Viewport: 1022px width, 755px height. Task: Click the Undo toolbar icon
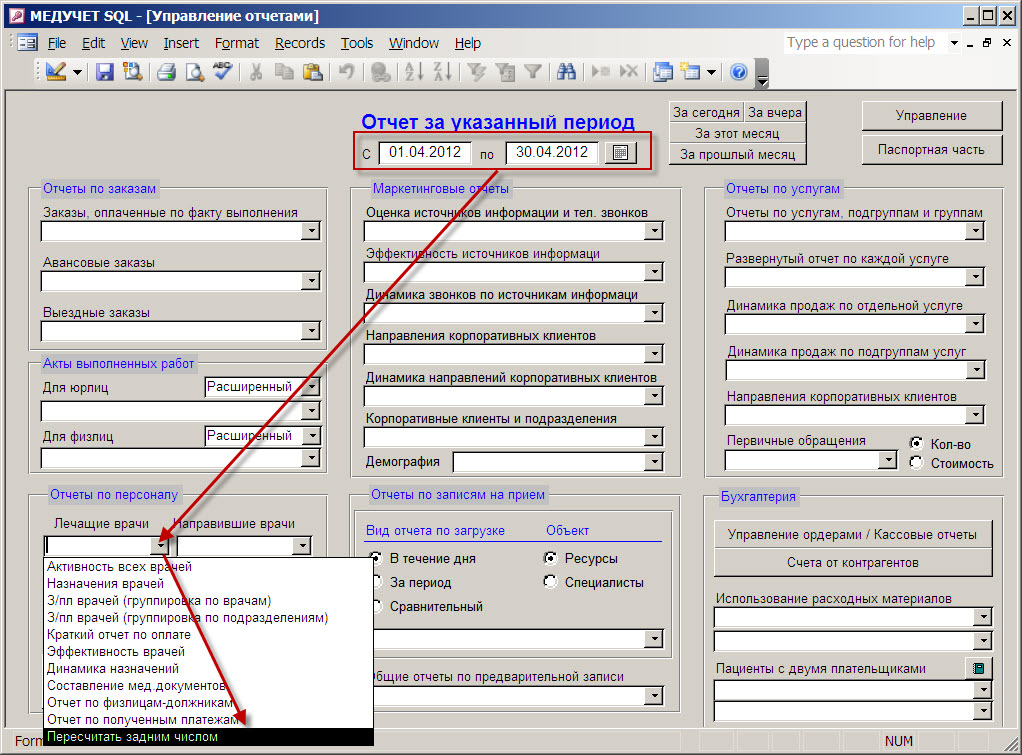(347, 72)
